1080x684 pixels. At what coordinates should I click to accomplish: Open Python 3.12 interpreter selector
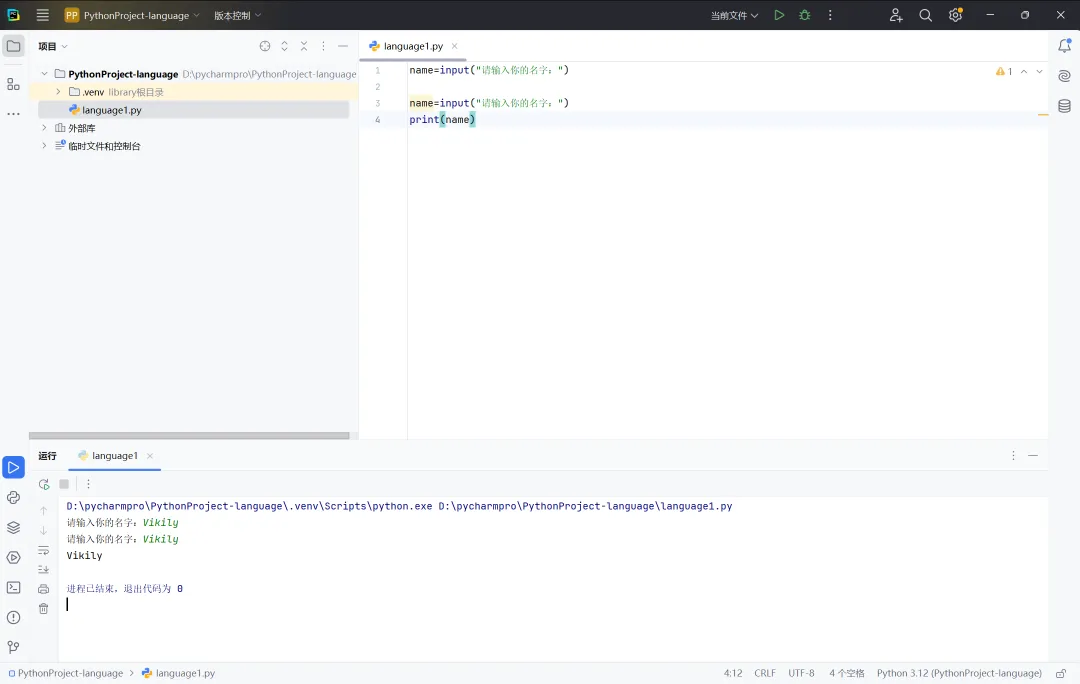pos(959,673)
